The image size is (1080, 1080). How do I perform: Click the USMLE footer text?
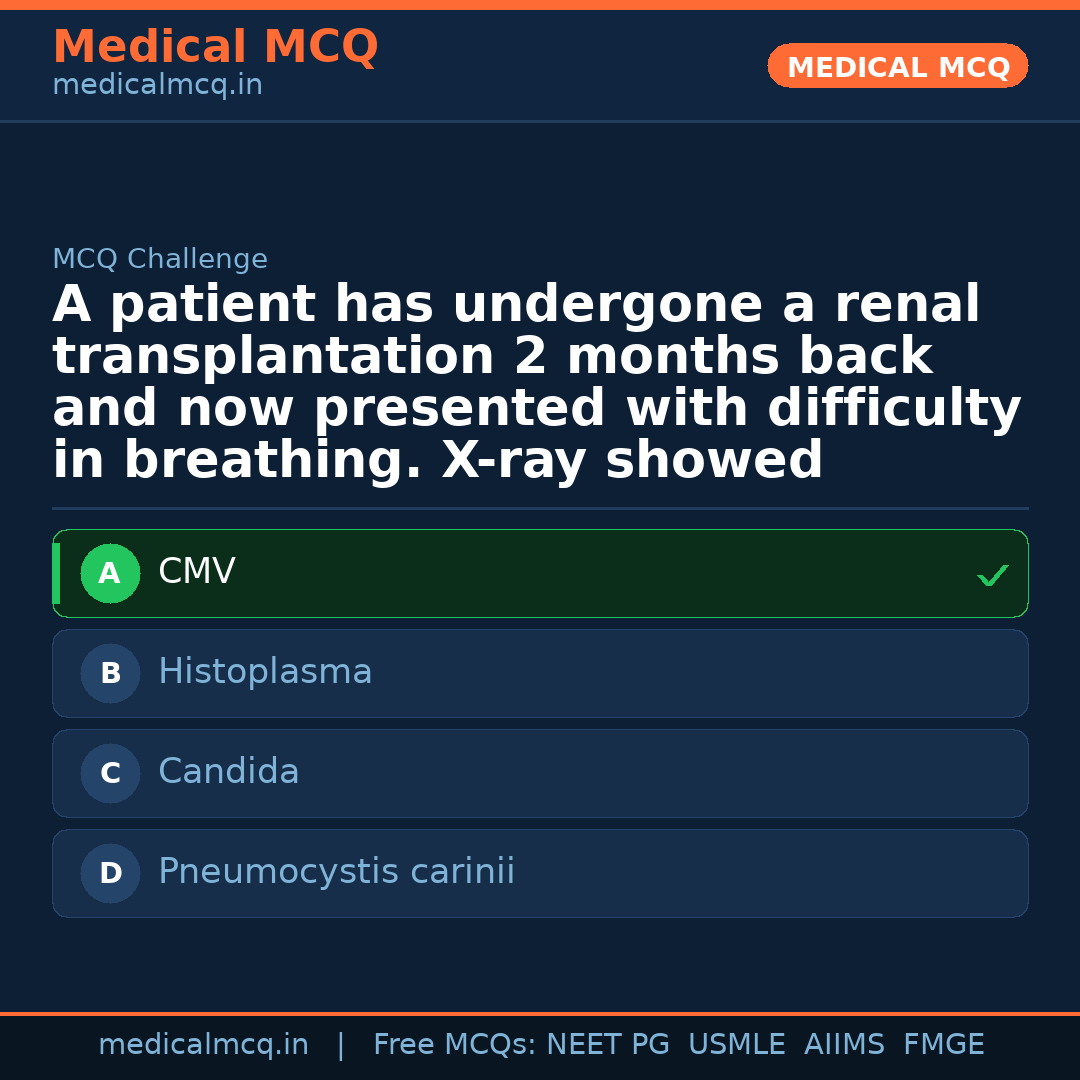pyautogui.click(x=736, y=1045)
